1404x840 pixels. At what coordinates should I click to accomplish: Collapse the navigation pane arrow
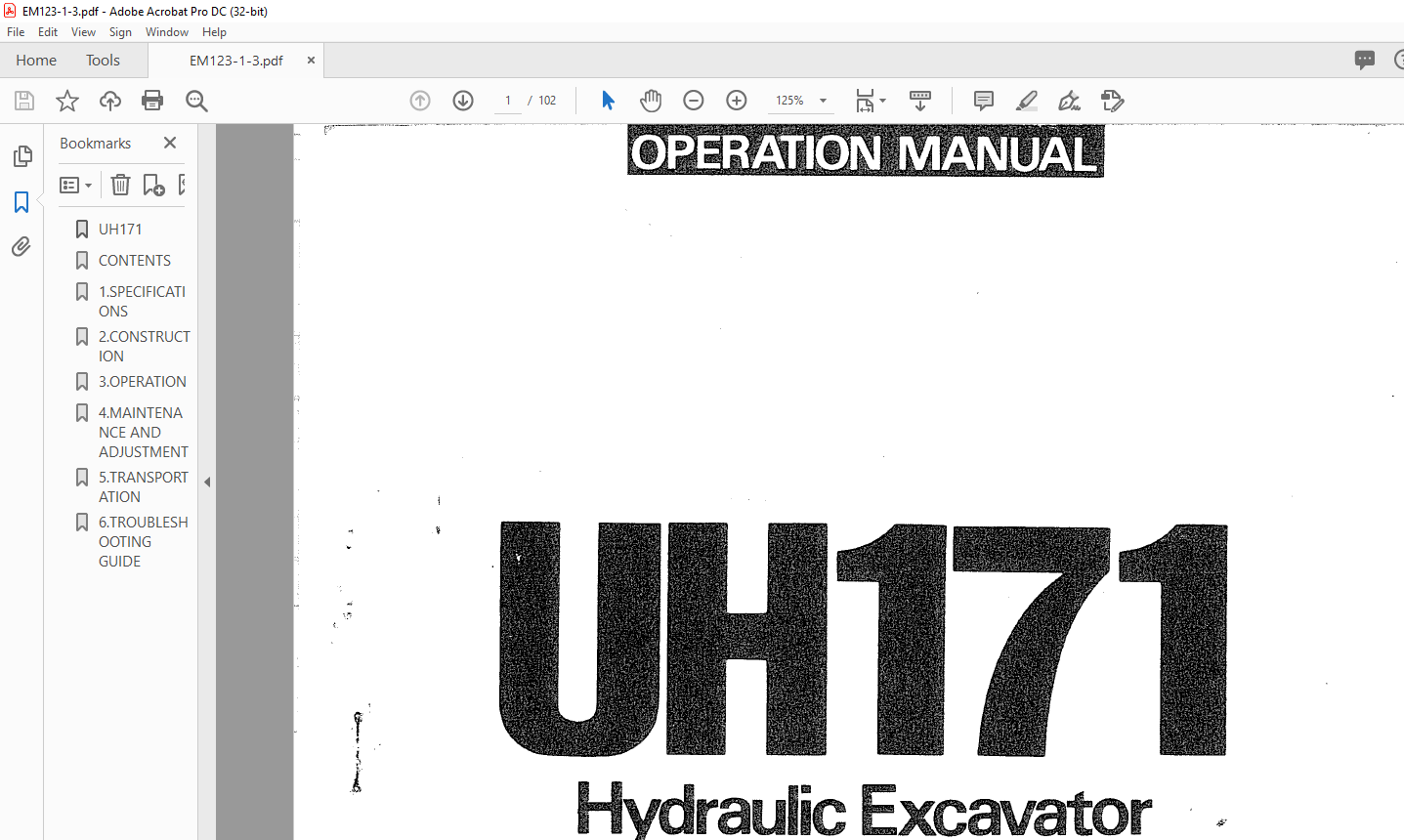pyautogui.click(x=207, y=482)
